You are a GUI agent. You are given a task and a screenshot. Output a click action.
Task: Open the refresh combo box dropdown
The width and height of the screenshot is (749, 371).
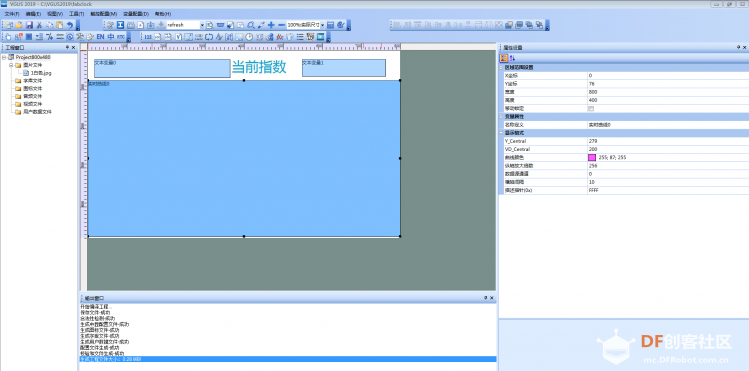point(202,25)
